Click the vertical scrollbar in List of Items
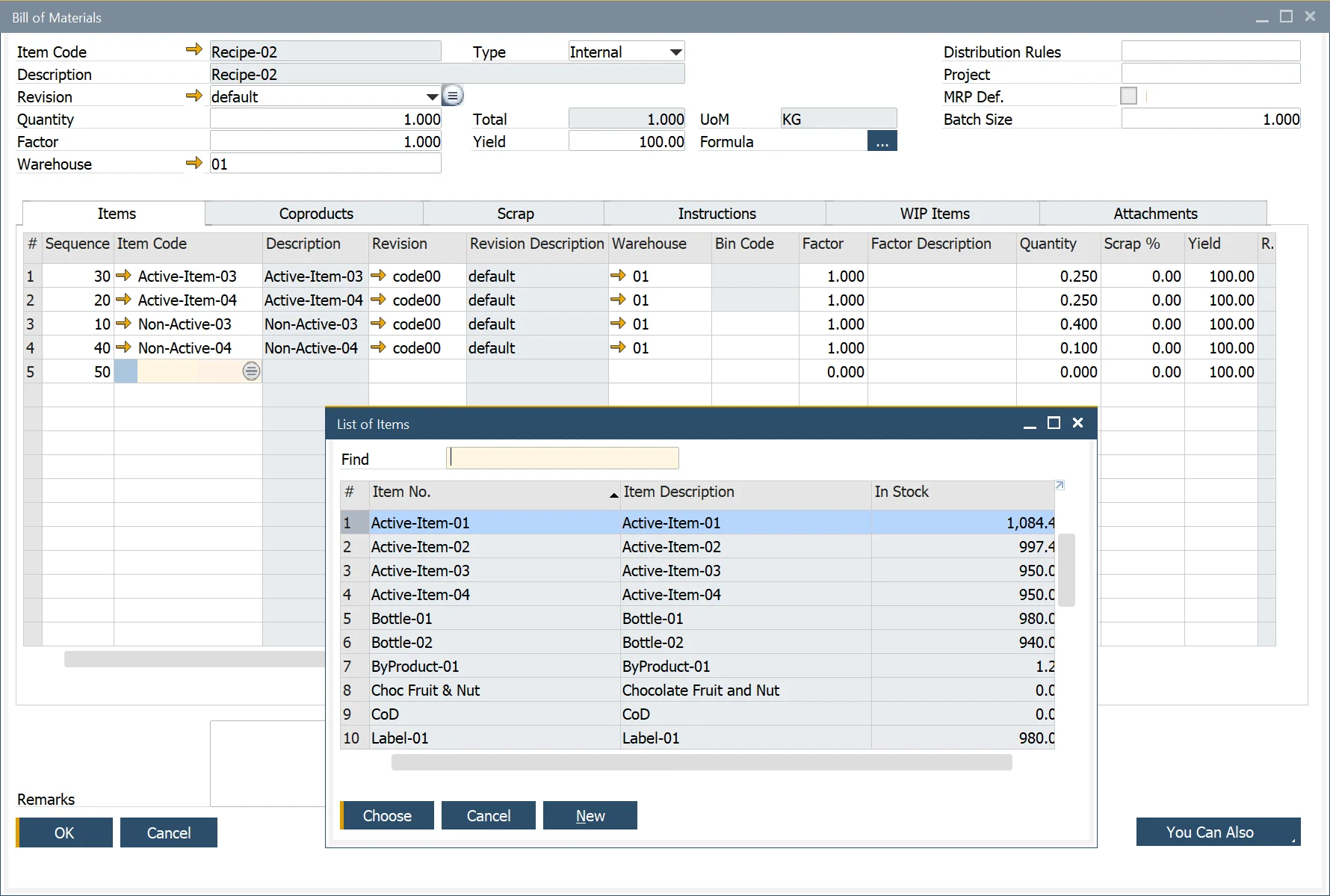The height and width of the screenshot is (896, 1330). click(1066, 569)
